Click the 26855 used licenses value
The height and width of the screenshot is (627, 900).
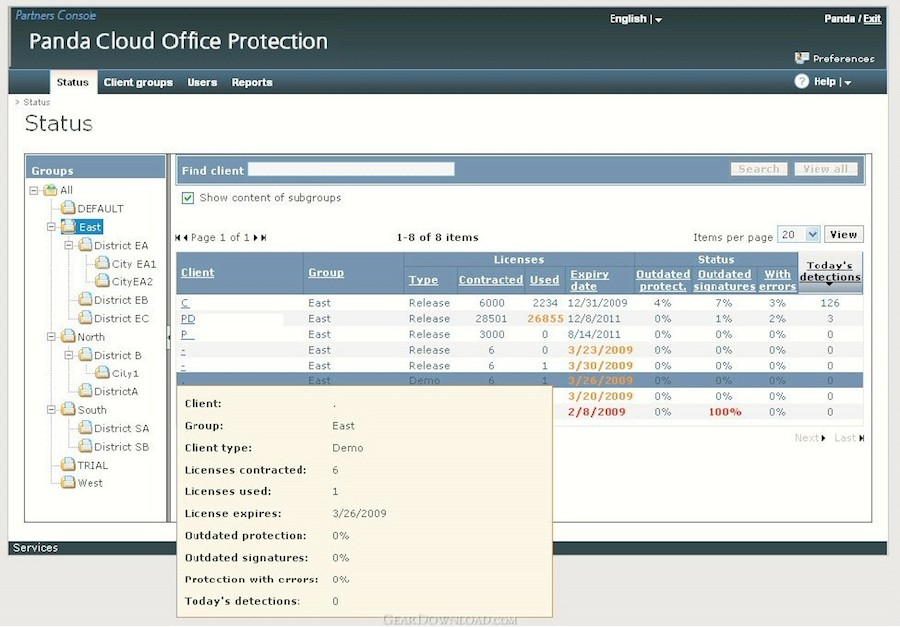545,319
